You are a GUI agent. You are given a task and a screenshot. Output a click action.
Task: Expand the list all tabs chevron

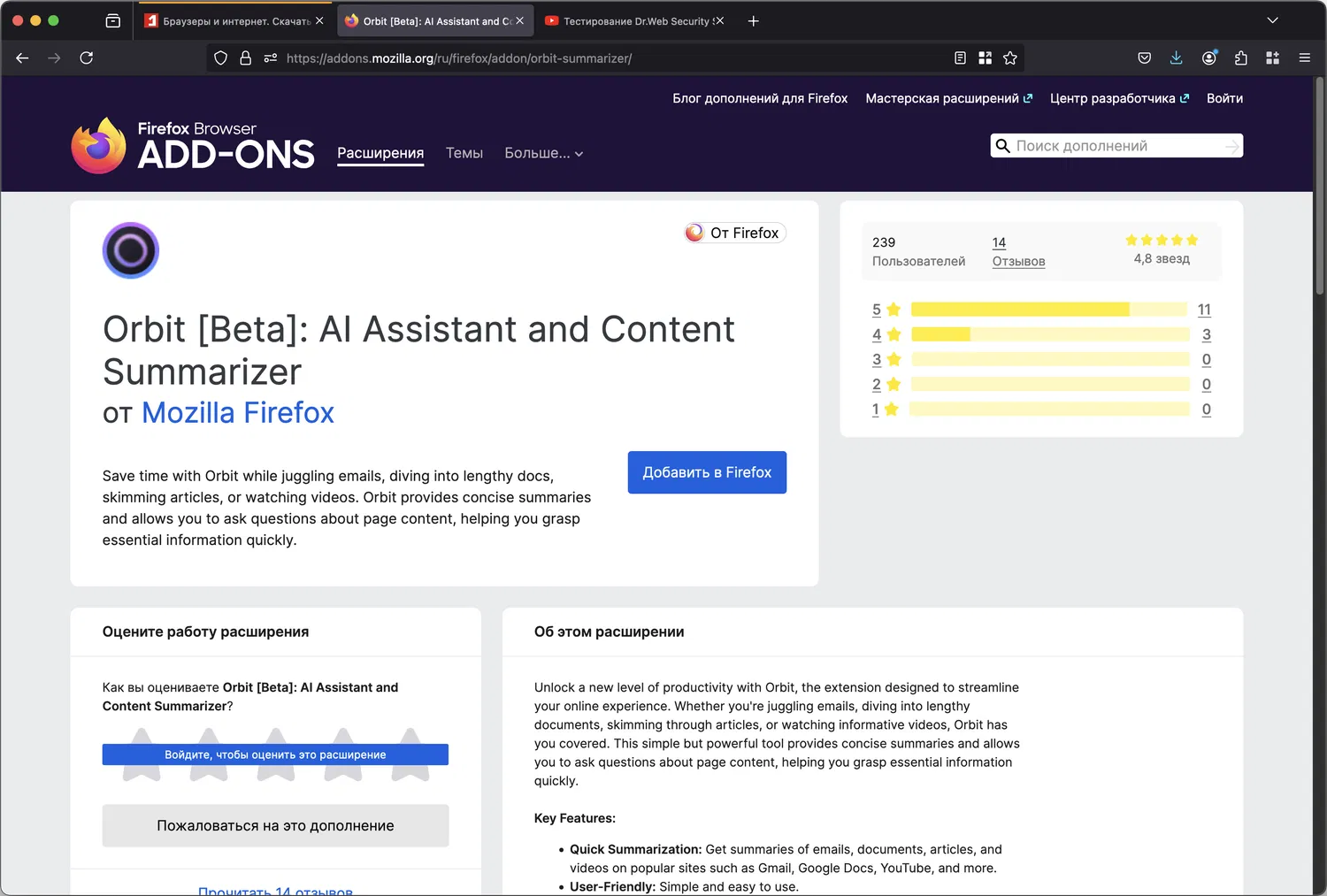click(1272, 20)
